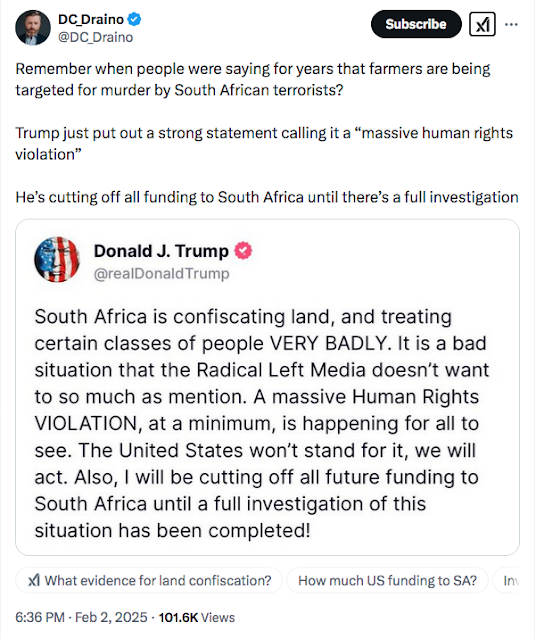Click the DC_Draino display name

click(91, 19)
